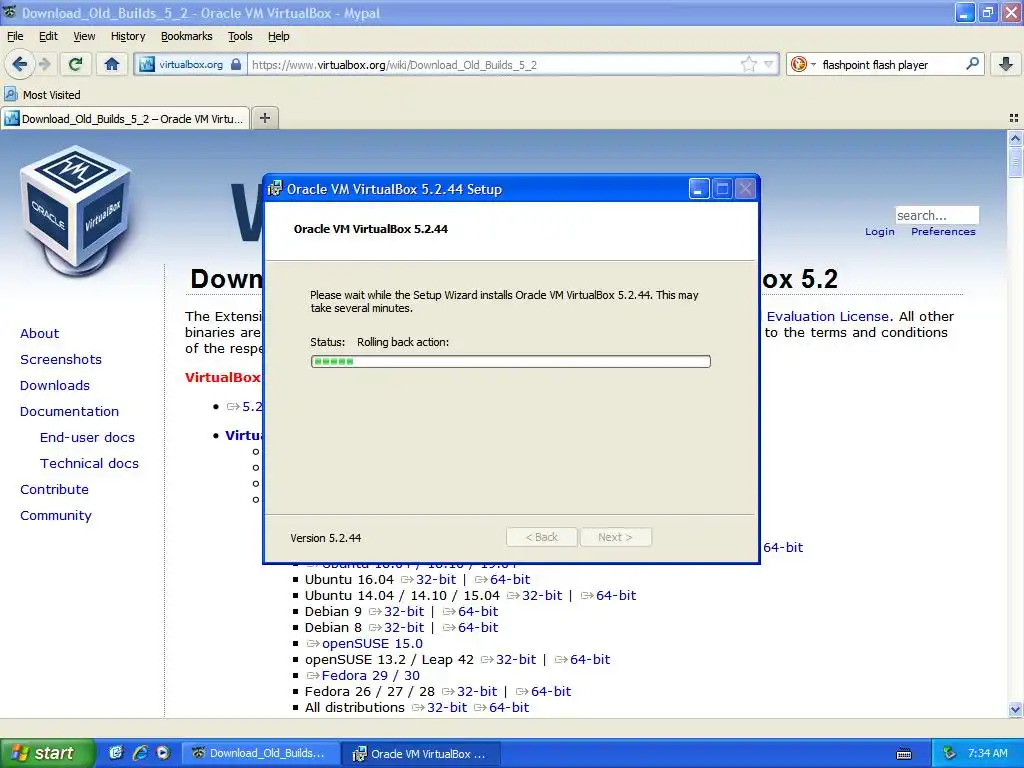This screenshot has height=768, width=1024.
Task: Open the File menu
Action: 15,36
